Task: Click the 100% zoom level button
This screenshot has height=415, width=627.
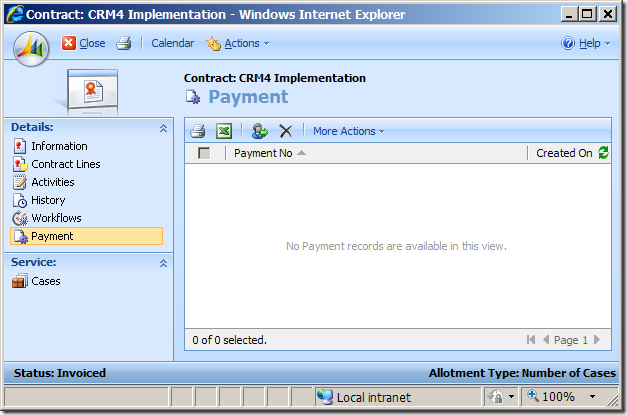Action: coord(551,397)
